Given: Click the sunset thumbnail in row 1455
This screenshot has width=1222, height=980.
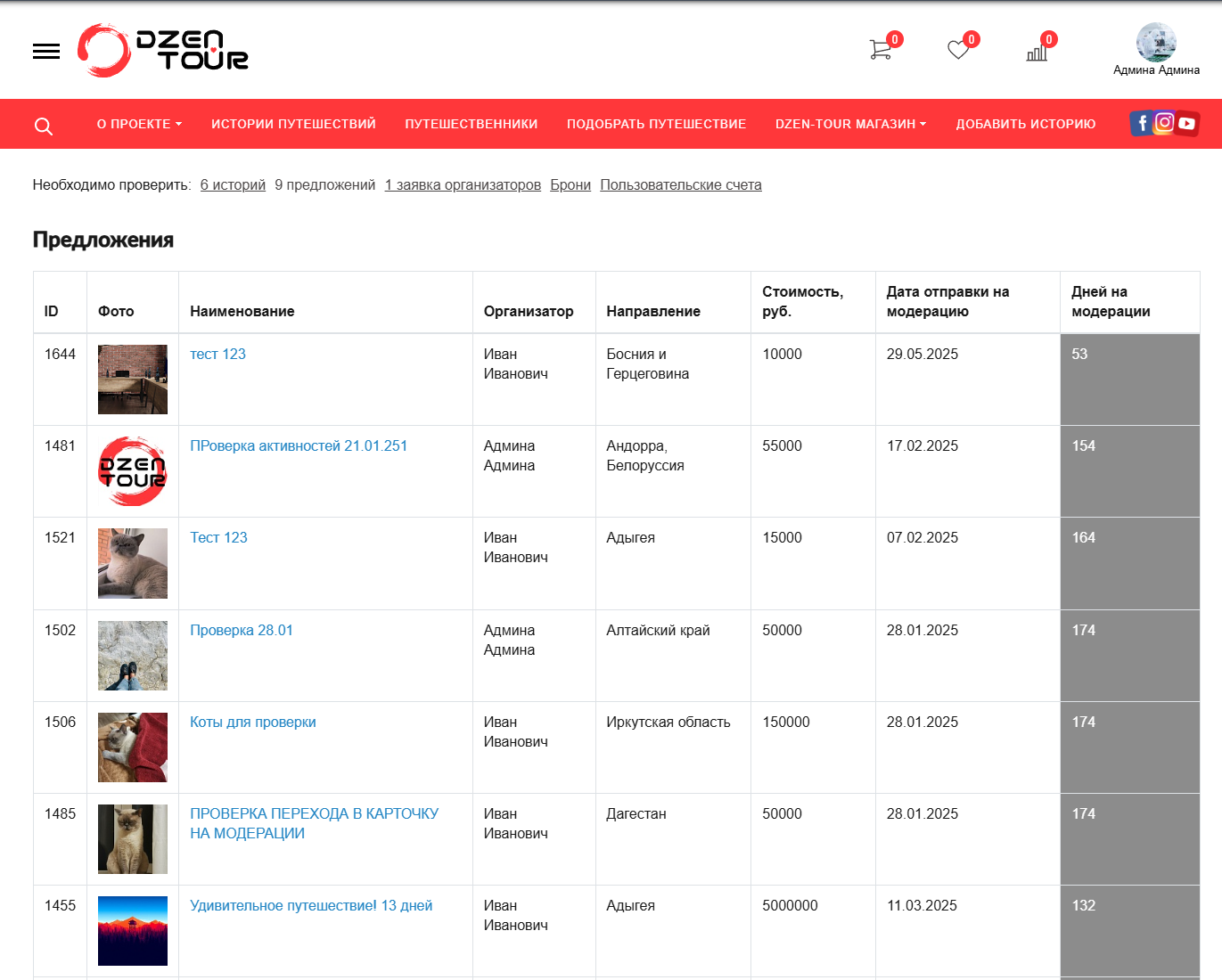Looking at the screenshot, I should click(x=133, y=931).
